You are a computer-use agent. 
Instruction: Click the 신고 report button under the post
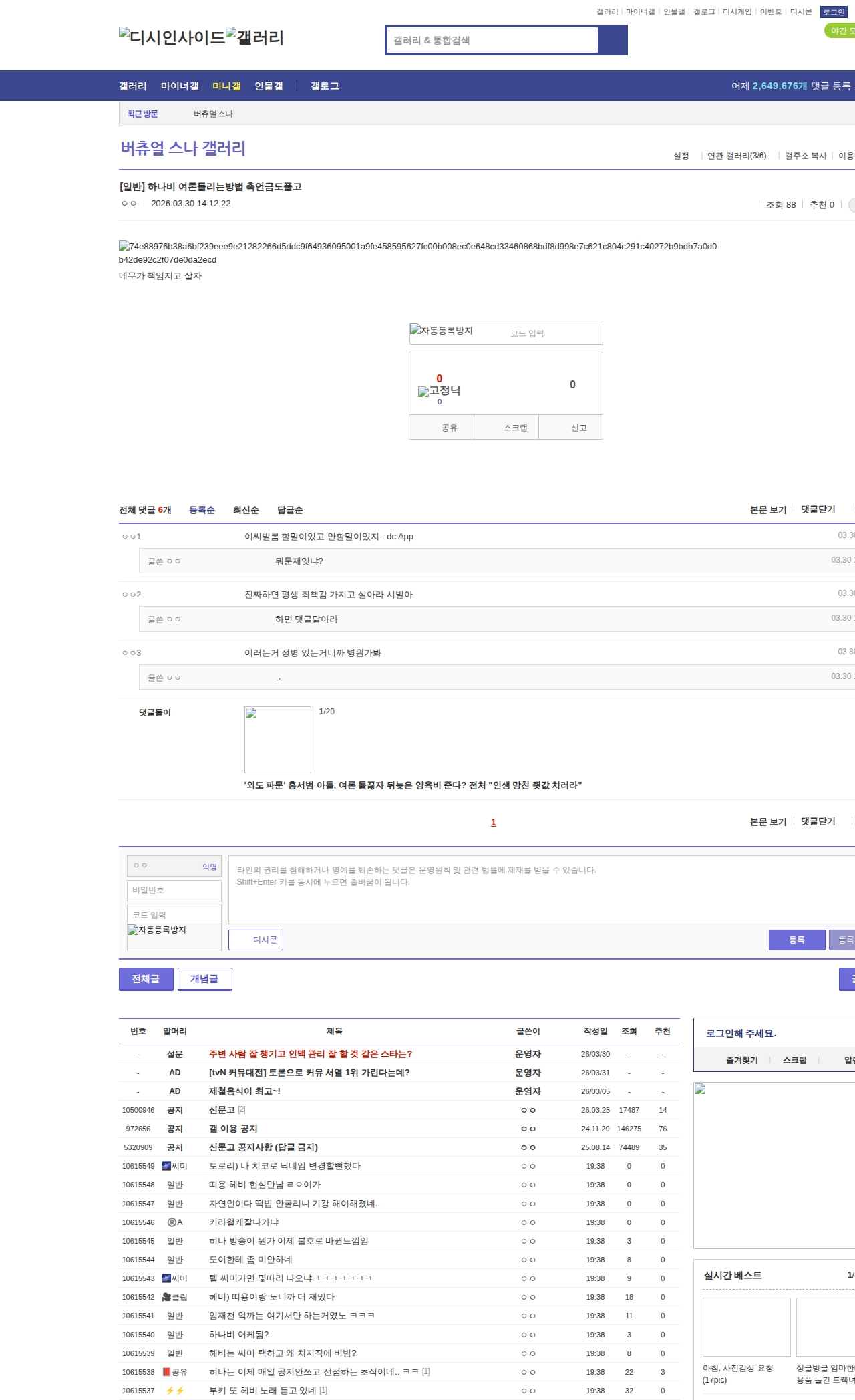(x=578, y=428)
